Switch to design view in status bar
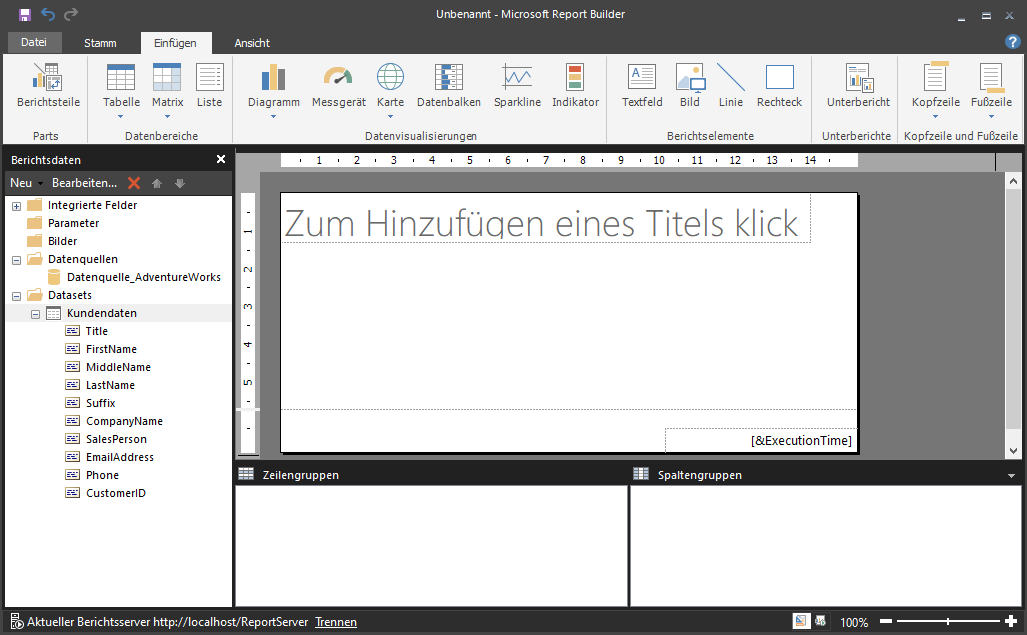This screenshot has height=635, width=1027. click(801, 621)
